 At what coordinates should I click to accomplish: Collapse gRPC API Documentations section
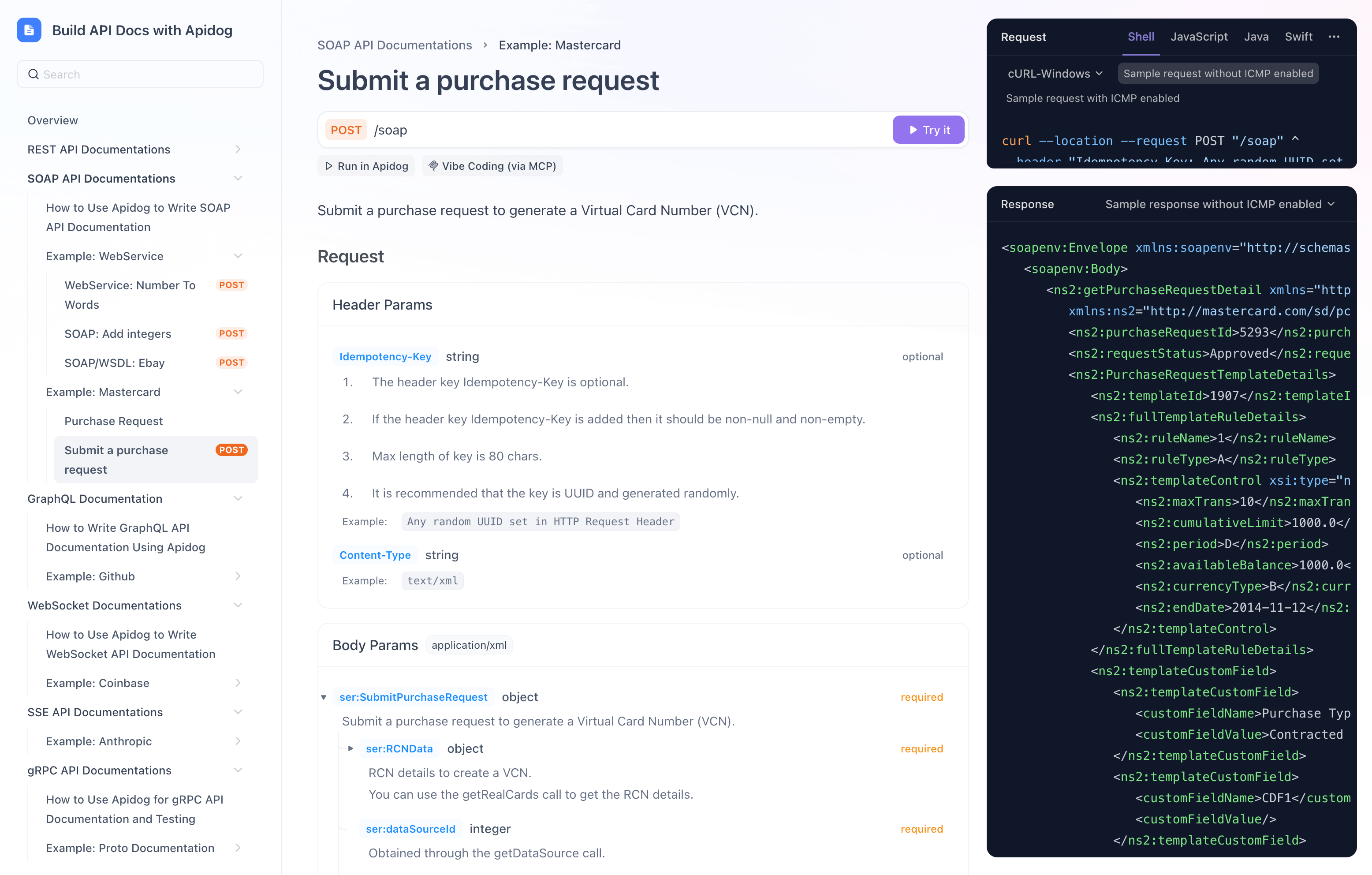pyautogui.click(x=238, y=770)
